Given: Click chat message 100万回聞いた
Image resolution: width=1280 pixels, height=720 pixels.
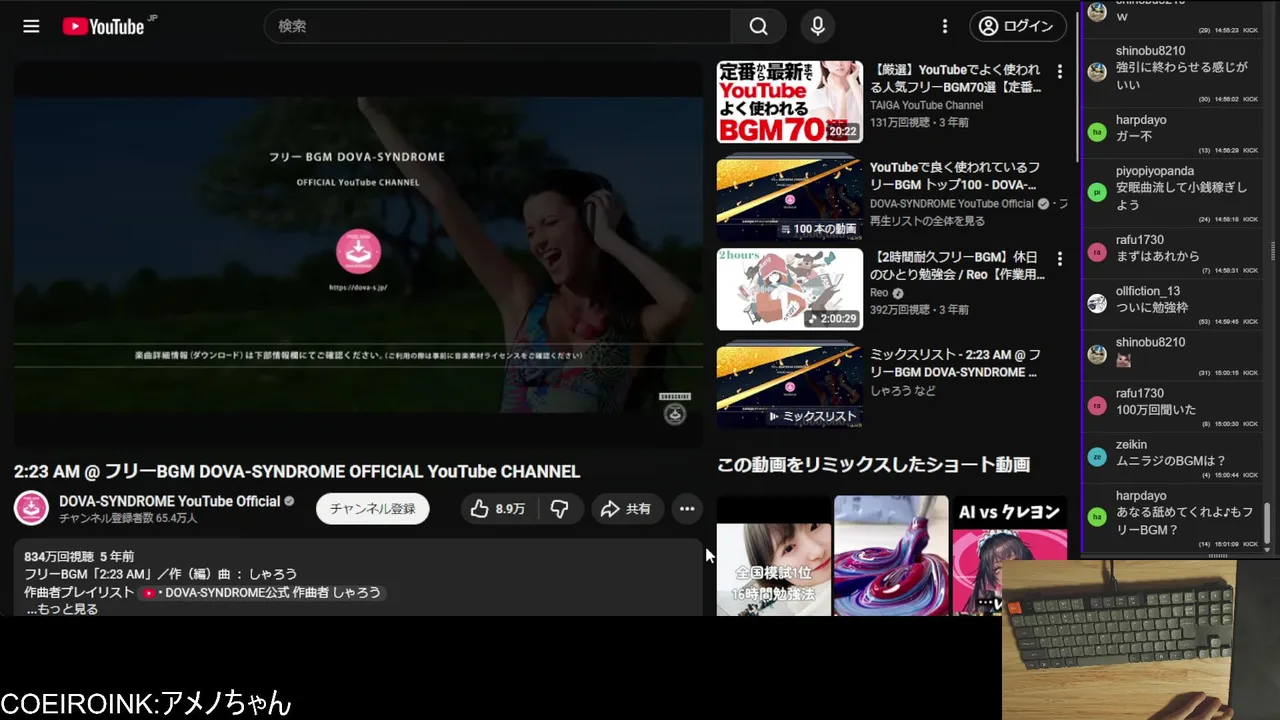Looking at the screenshot, I should pos(1155,410).
